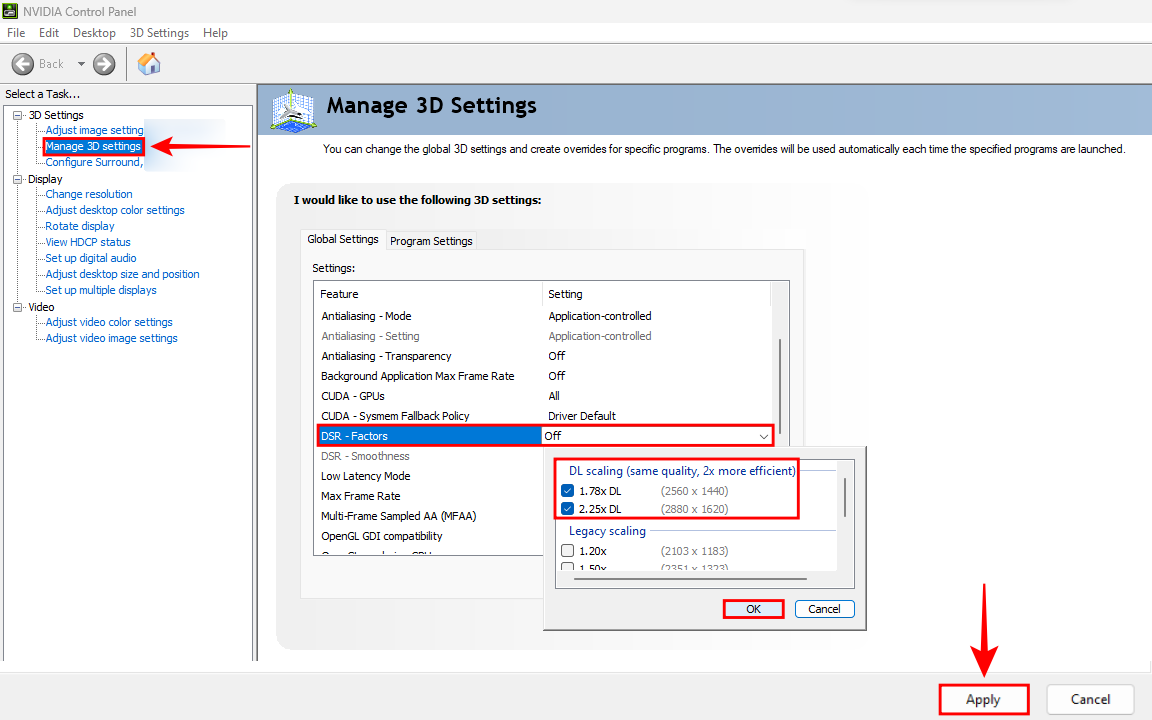Toggle the 2.25x DL checkbox
Image resolution: width=1152 pixels, height=720 pixels.
point(568,509)
